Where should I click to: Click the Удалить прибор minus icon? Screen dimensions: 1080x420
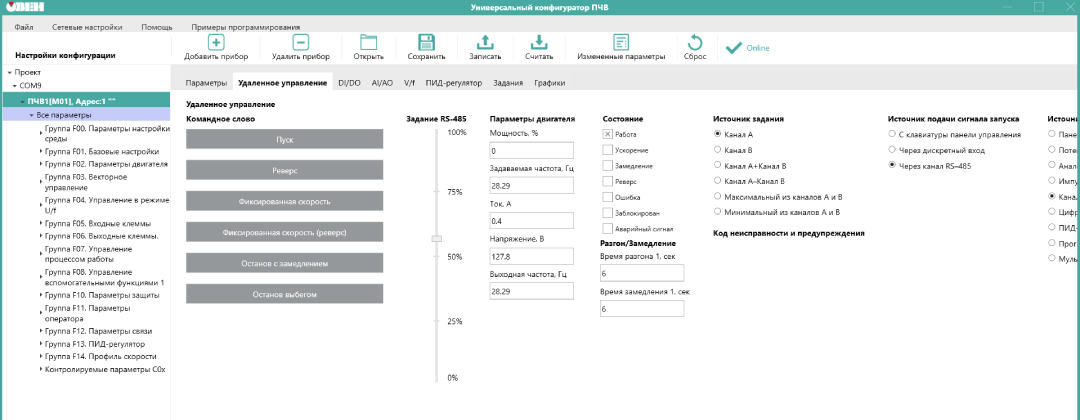(x=300, y=42)
